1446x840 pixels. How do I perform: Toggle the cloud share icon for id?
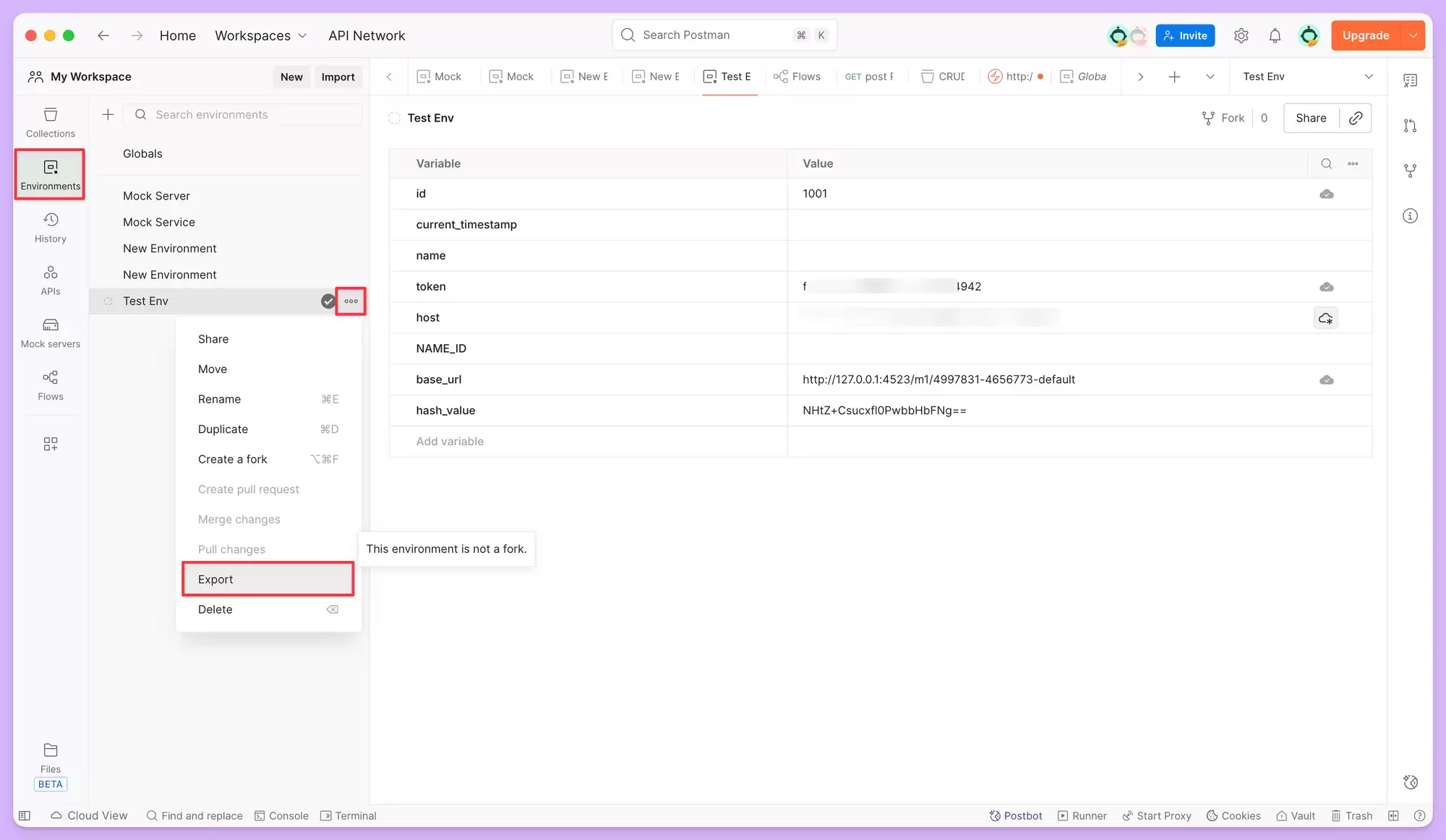[1327, 194]
